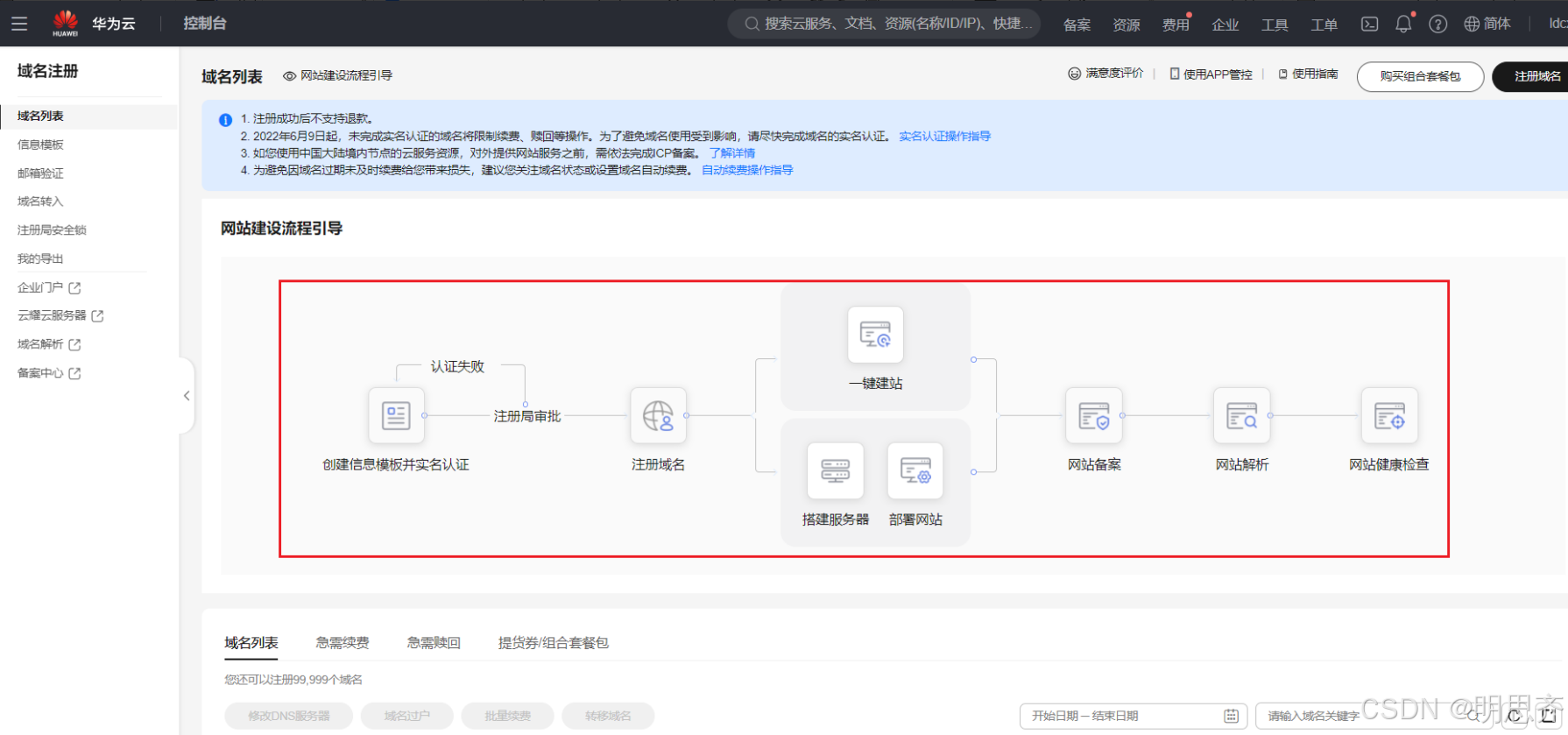The height and width of the screenshot is (735, 1568).
Task: Open 云耀云服务器 external link in sidebar
Action: [60, 315]
